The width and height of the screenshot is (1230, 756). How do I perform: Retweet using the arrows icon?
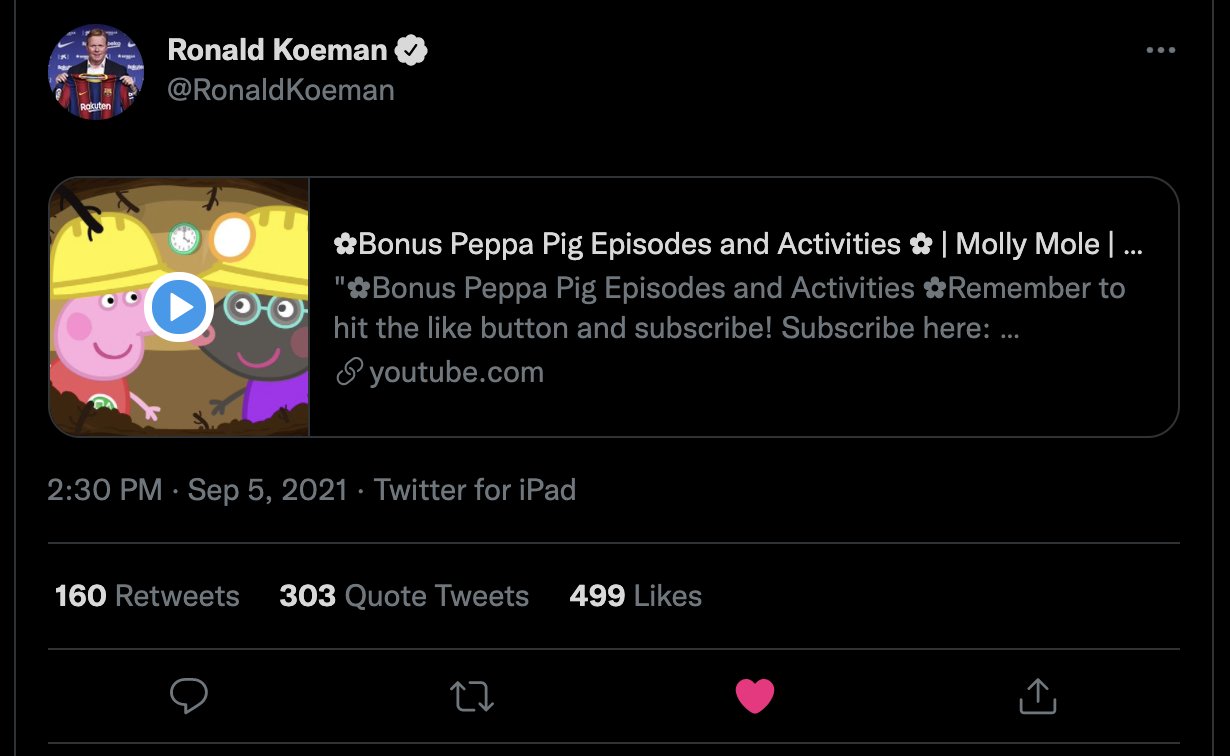coord(472,696)
